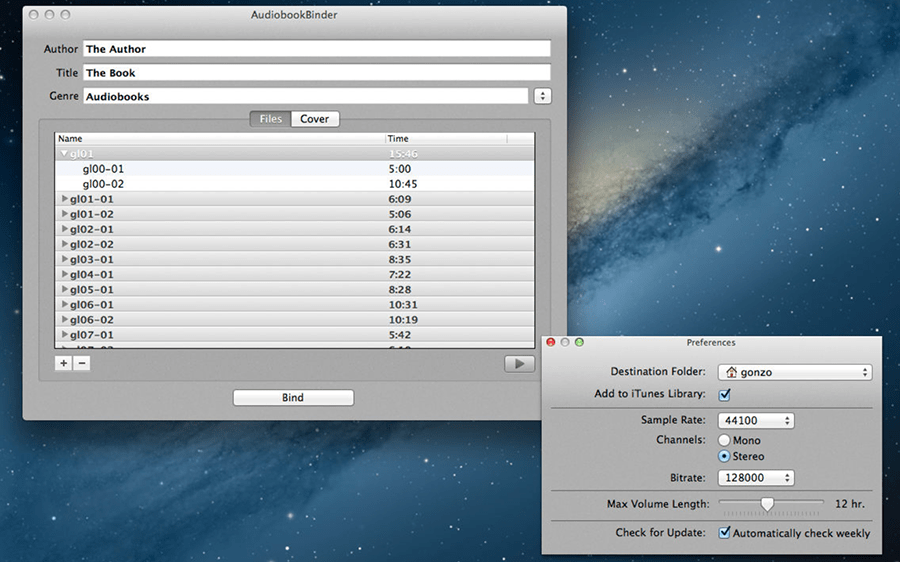Screen dimensions: 900x562
Task: Click the 7:22 time for gl04-01
Action: (x=399, y=274)
